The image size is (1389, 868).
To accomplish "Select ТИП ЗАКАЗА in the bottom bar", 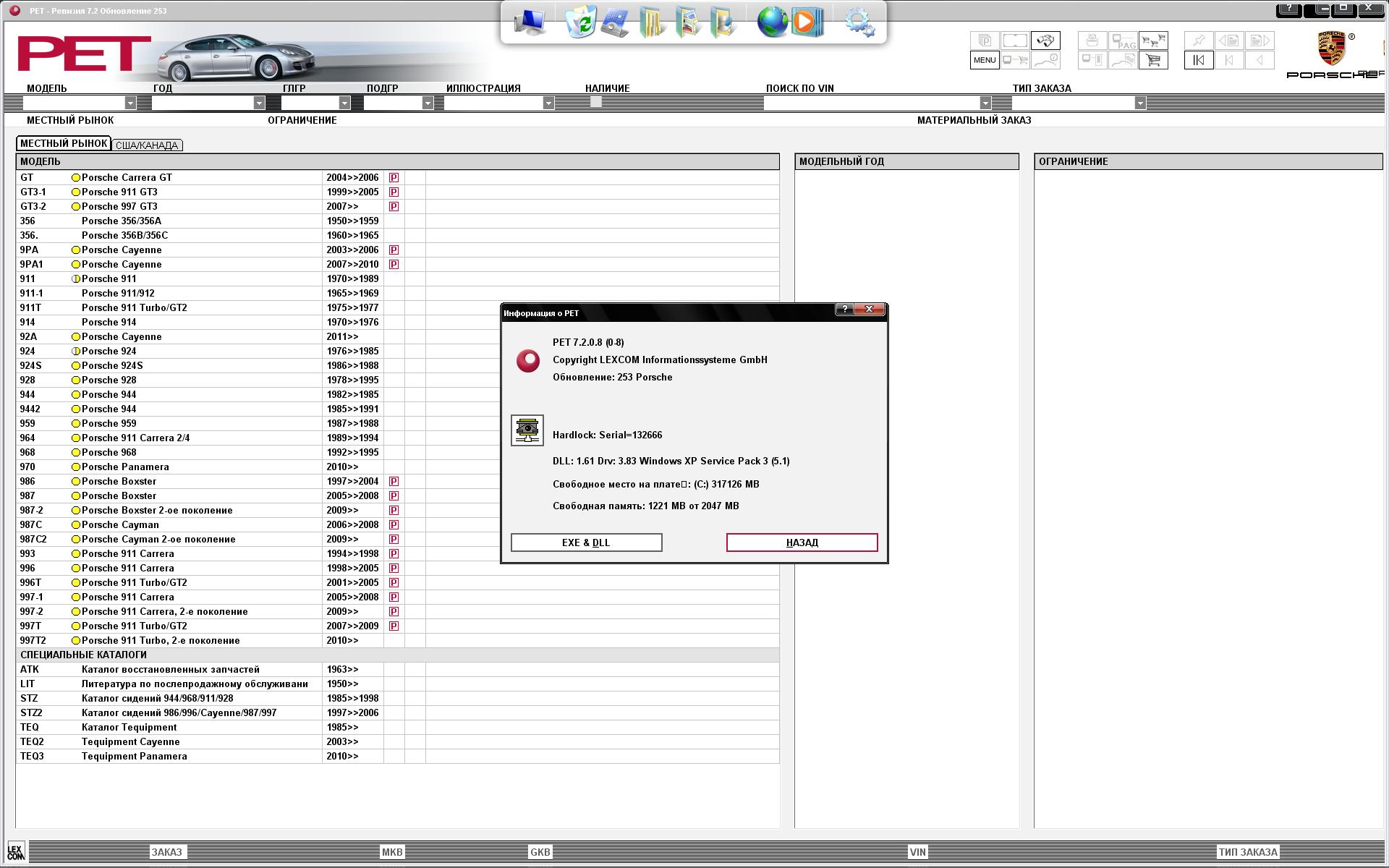I will coord(1248,852).
